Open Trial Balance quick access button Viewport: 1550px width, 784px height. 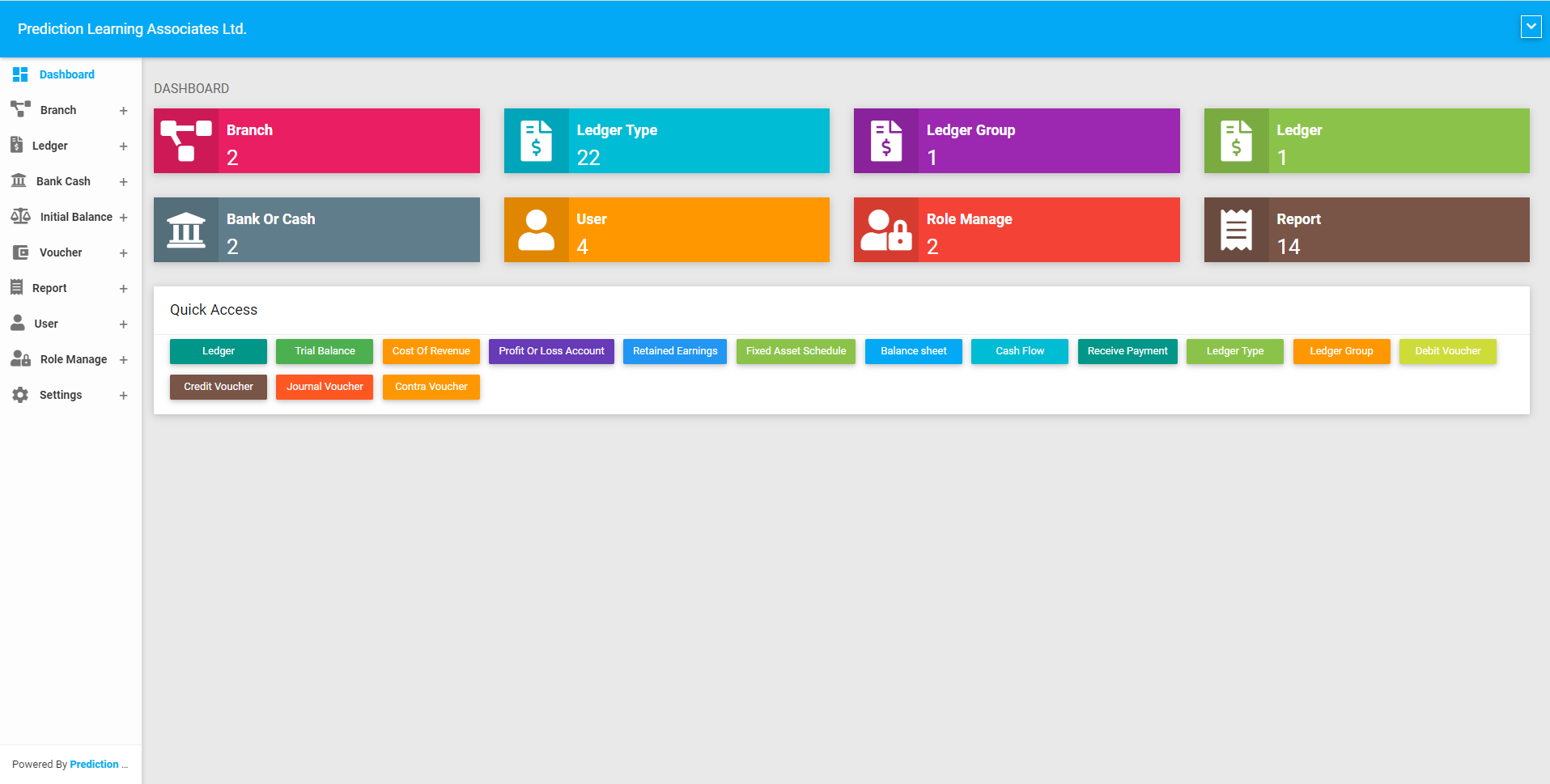(325, 351)
